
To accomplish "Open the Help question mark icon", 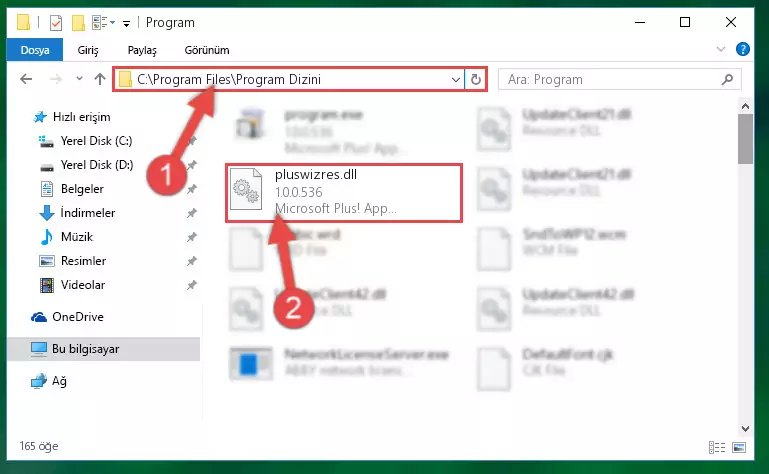I will click(x=743, y=49).
